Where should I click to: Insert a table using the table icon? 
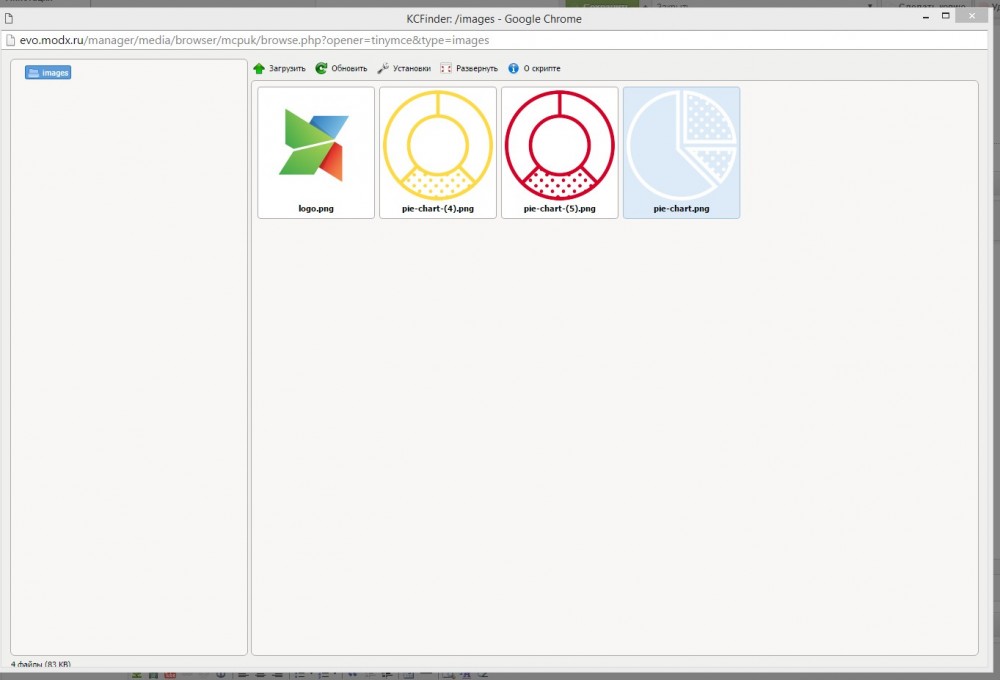(408, 674)
